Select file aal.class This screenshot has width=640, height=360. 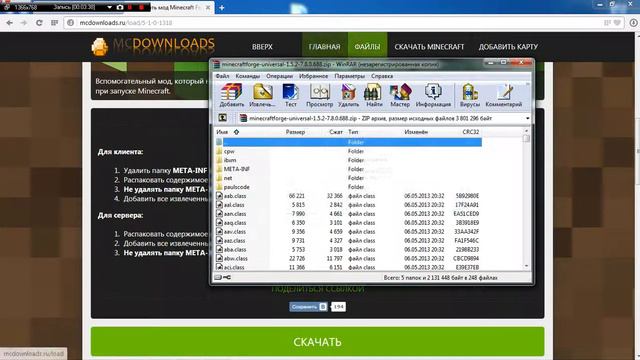tap(349, 205)
